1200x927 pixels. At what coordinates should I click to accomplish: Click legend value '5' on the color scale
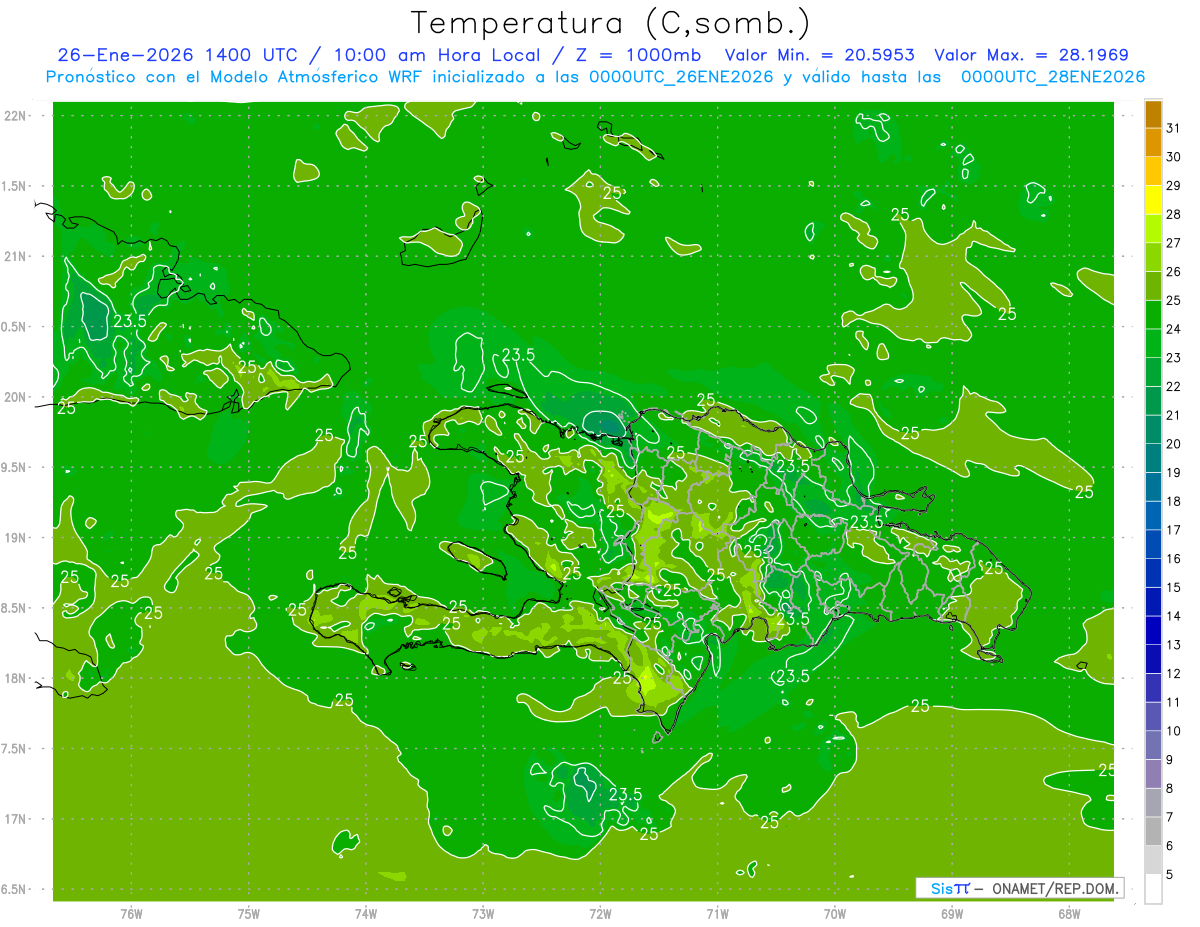coord(1170,874)
